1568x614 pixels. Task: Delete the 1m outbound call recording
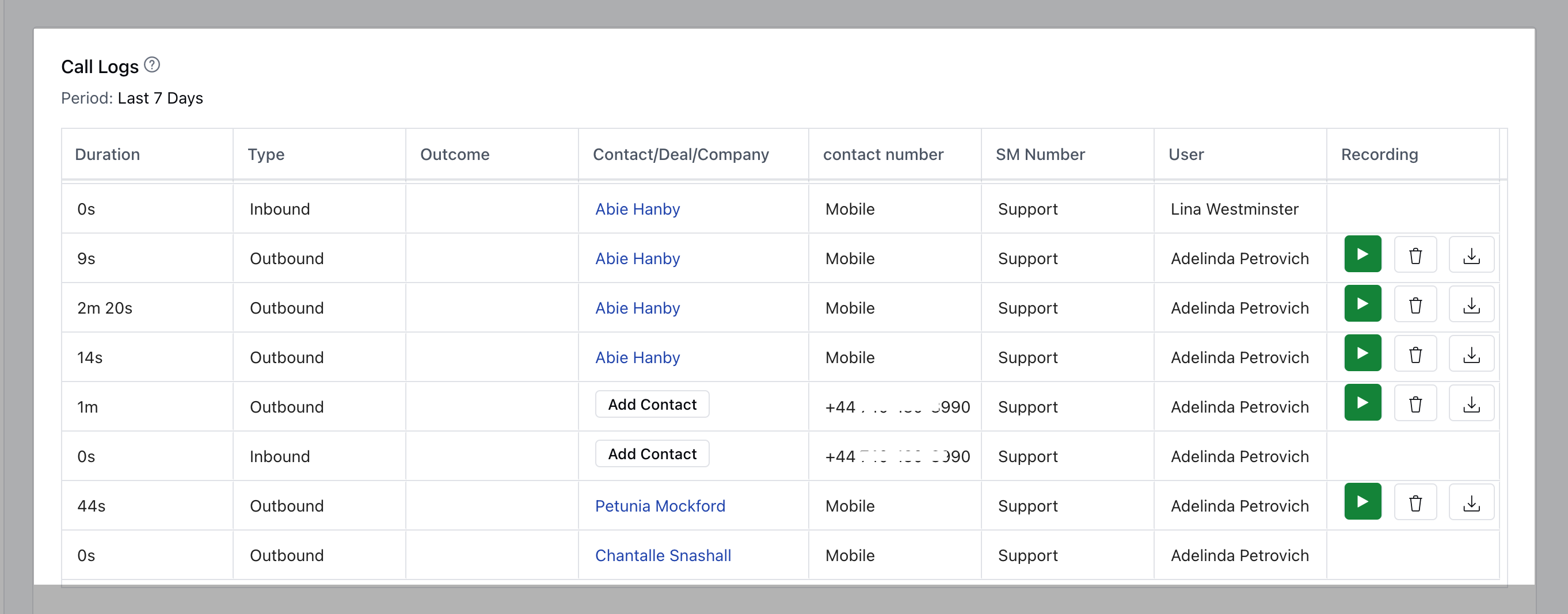tap(1415, 404)
